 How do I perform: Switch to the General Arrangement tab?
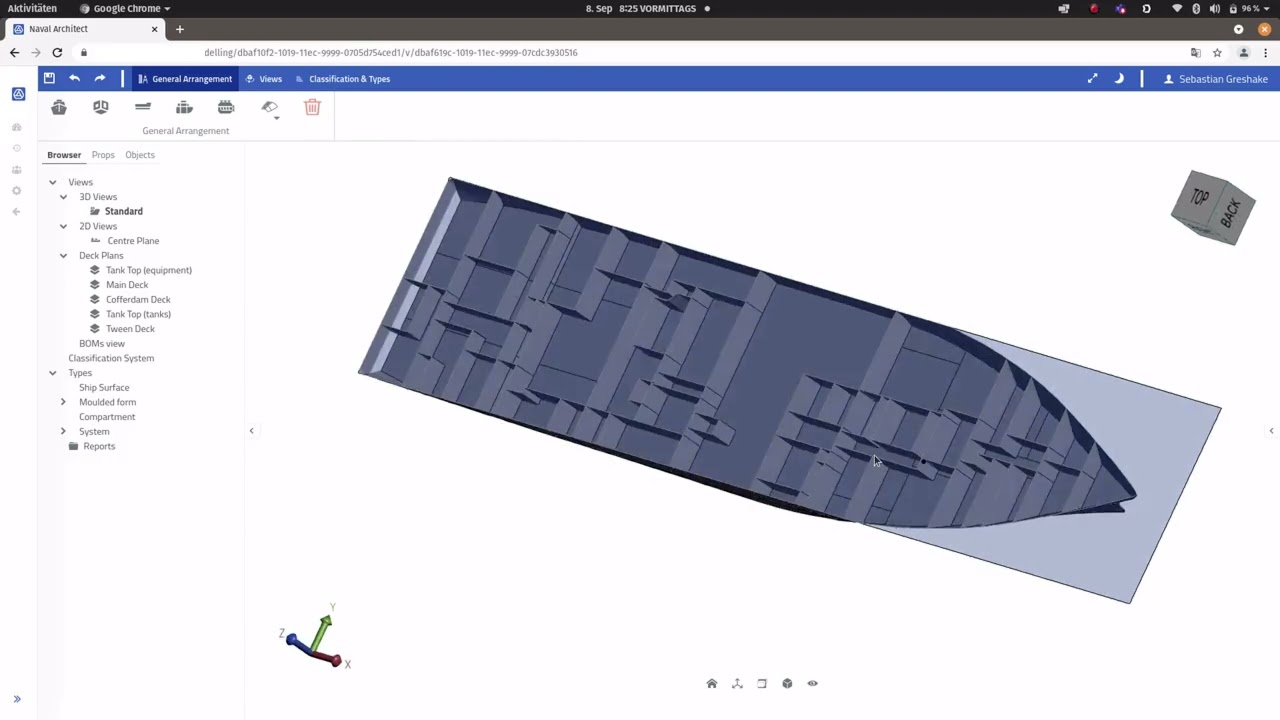(185, 78)
